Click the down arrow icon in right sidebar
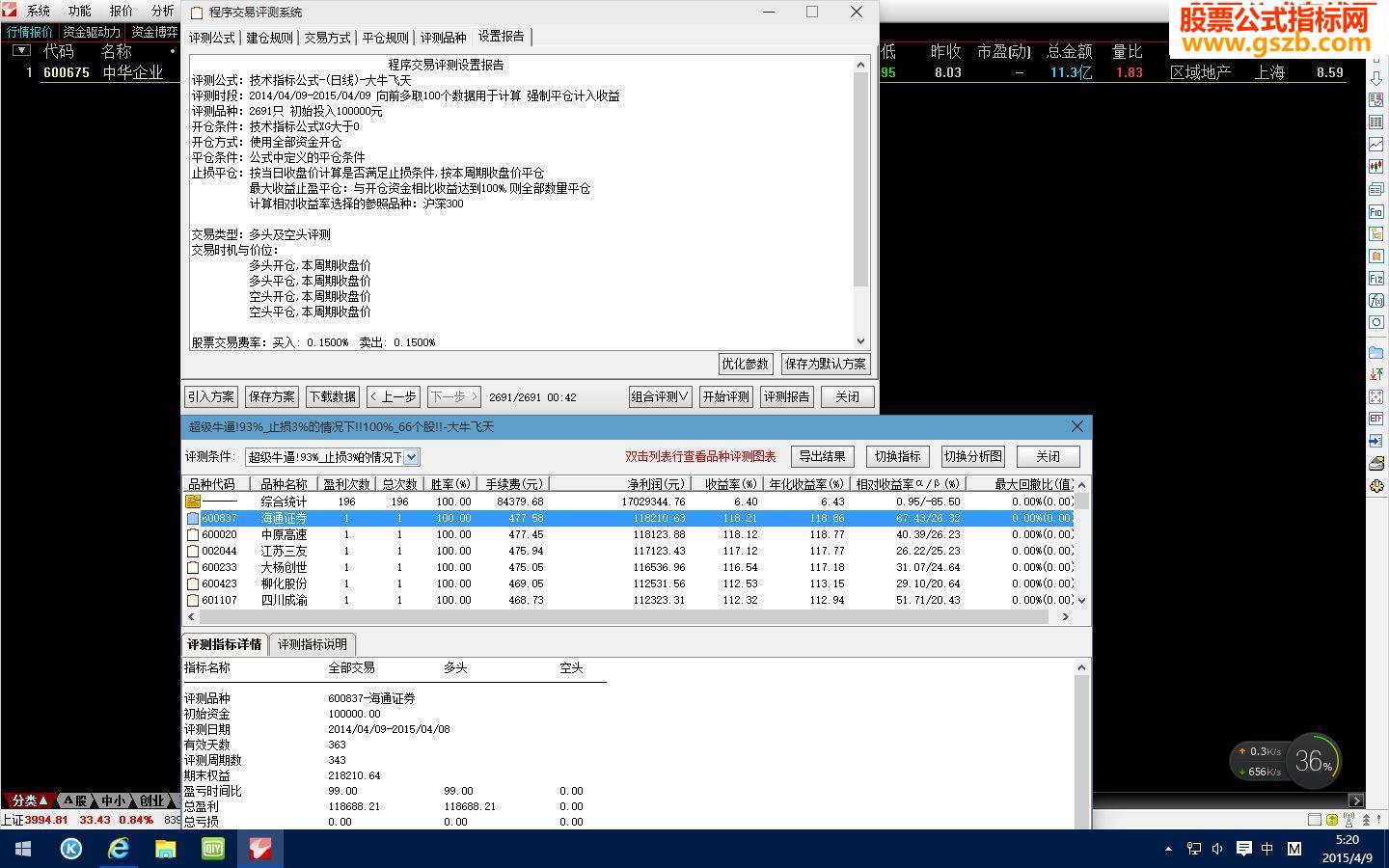The height and width of the screenshot is (868, 1389). coord(1376,78)
